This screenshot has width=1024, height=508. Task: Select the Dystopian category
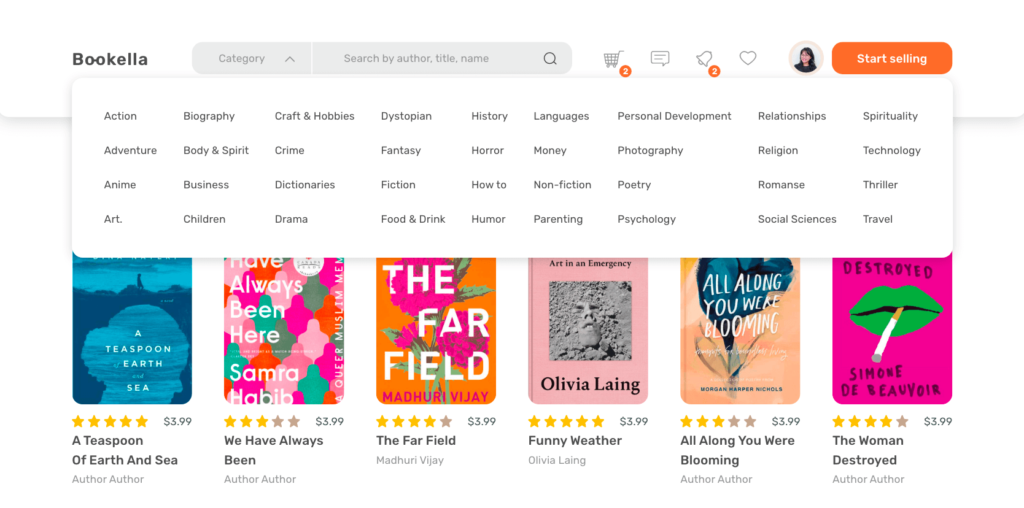tap(406, 116)
